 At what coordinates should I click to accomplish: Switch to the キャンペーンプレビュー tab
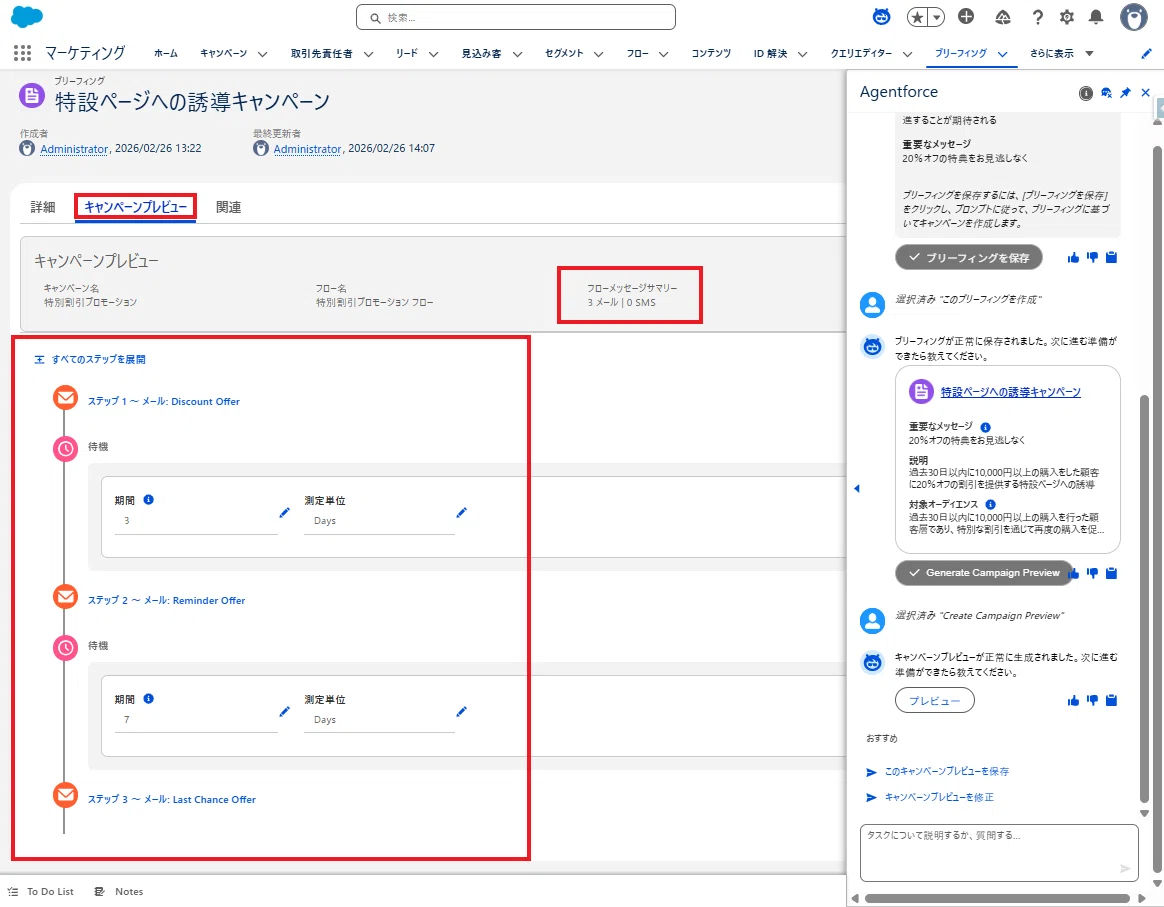pos(136,207)
